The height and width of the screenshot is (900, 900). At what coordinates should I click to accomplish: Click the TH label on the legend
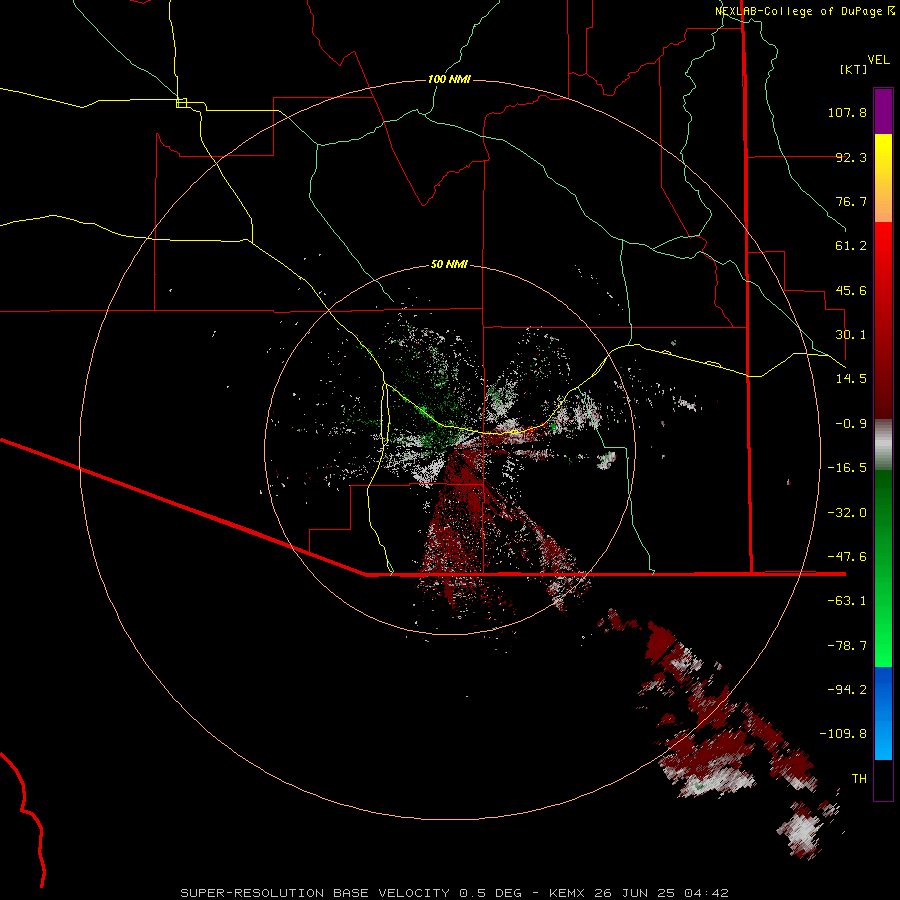pos(859,779)
